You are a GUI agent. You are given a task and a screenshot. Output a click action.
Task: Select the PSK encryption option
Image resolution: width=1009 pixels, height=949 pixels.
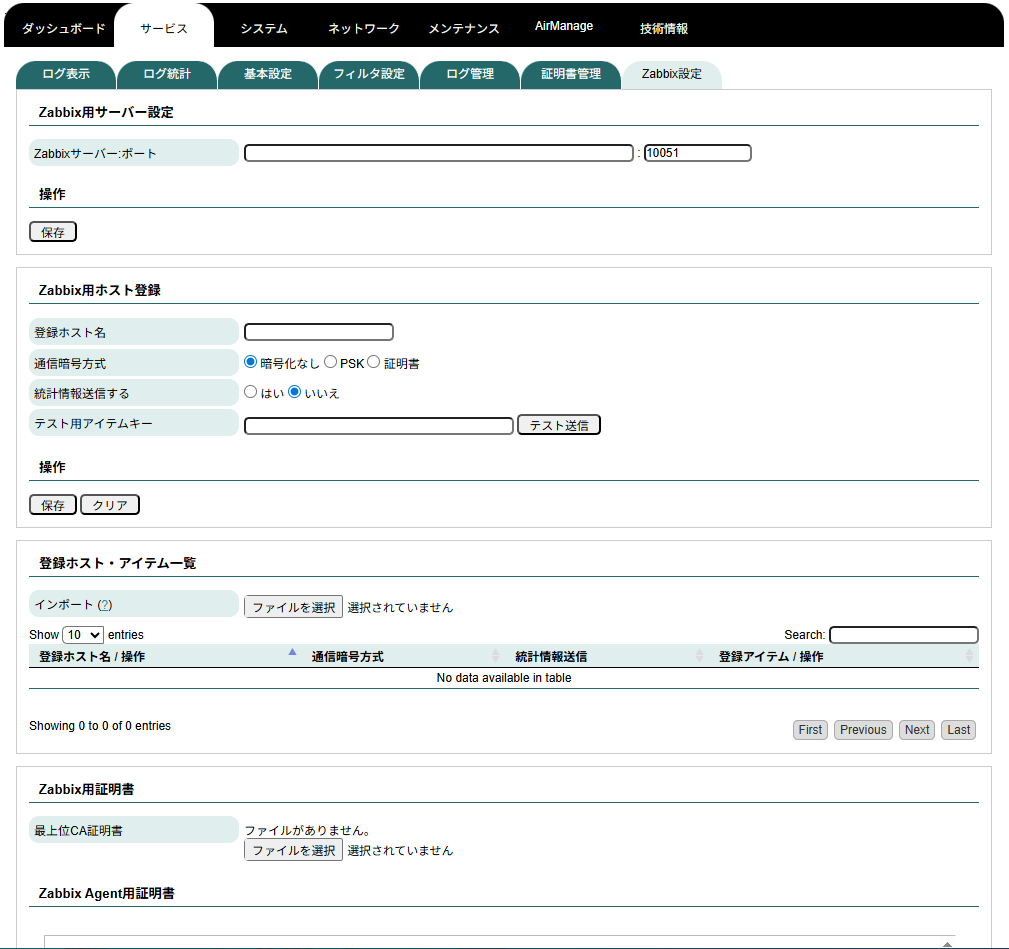[x=328, y=362]
